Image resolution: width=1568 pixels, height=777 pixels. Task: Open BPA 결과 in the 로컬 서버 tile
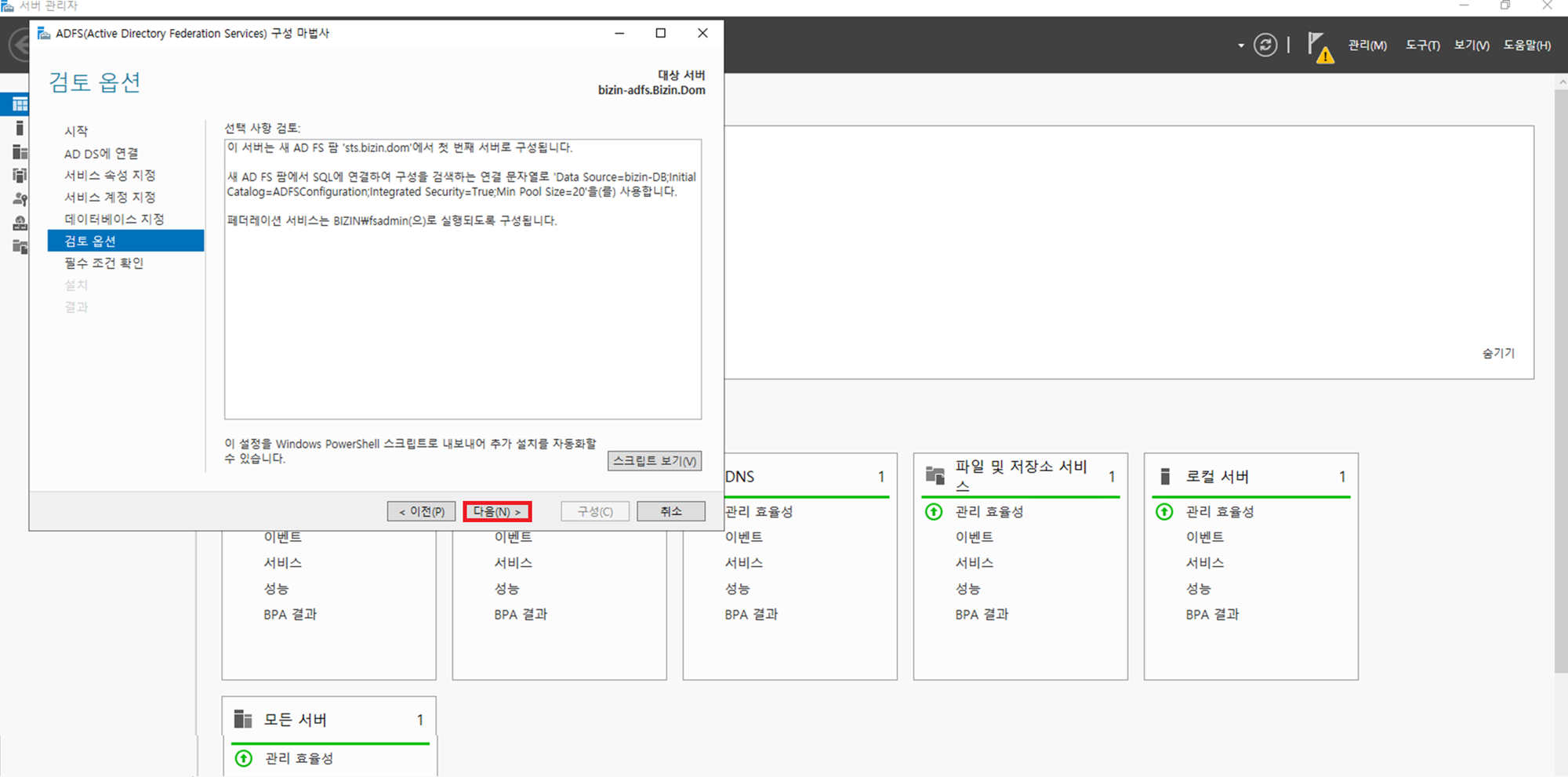tap(1212, 615)
